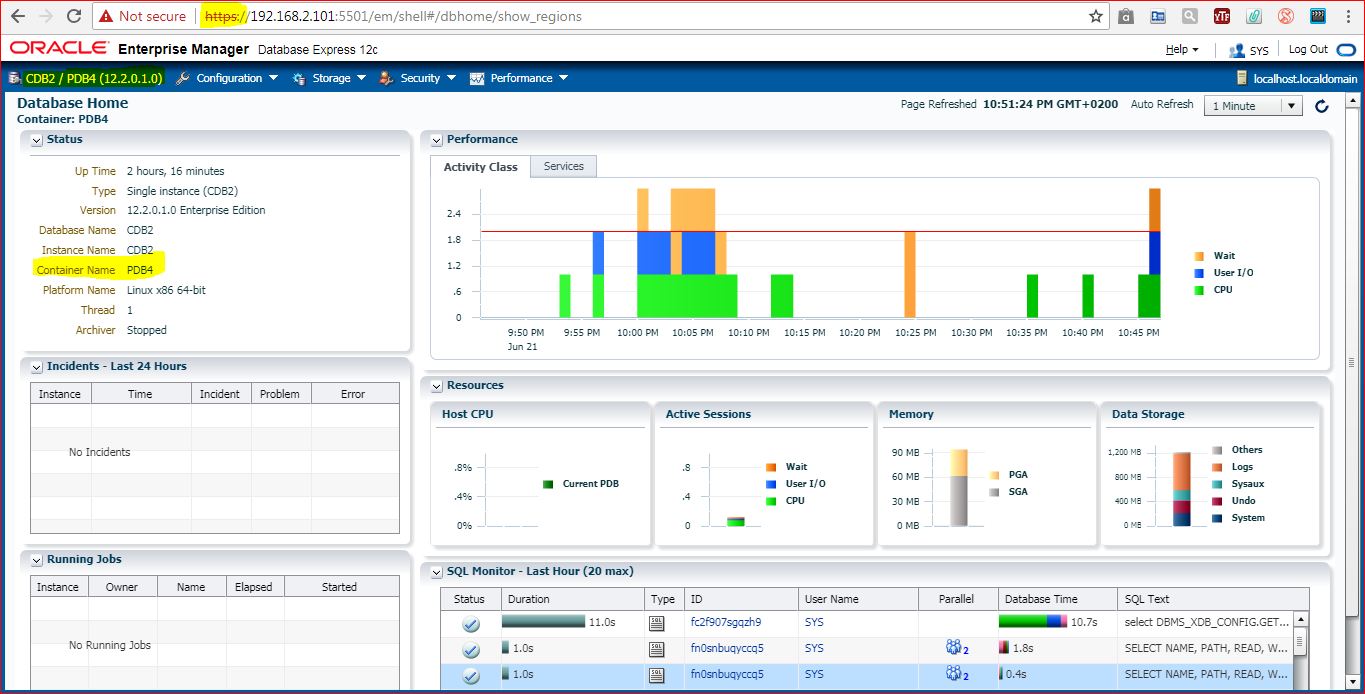Click the 11.0s duration bar
The image size is (1365, 694).
click(x=543, y=622)
